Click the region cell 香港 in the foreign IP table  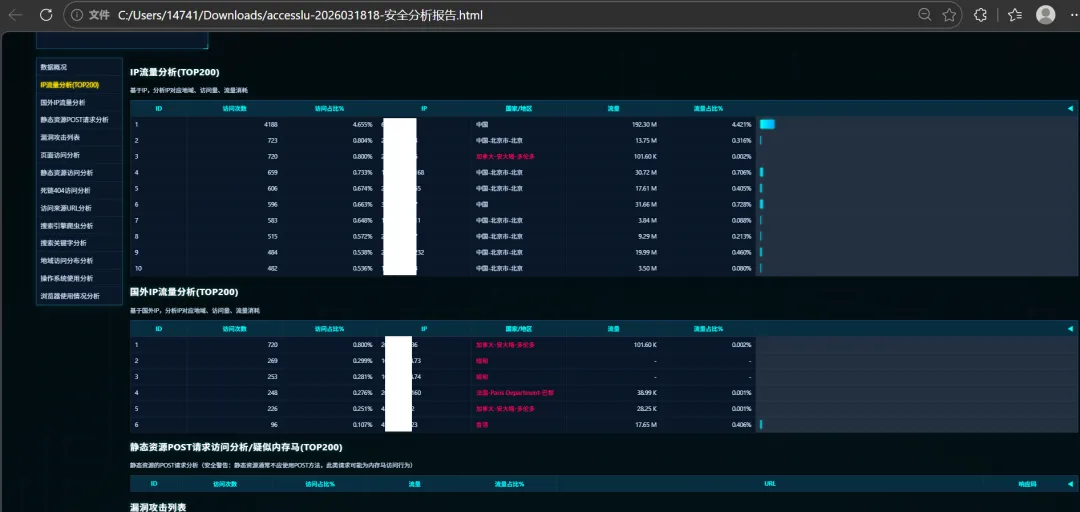[481, 424]
